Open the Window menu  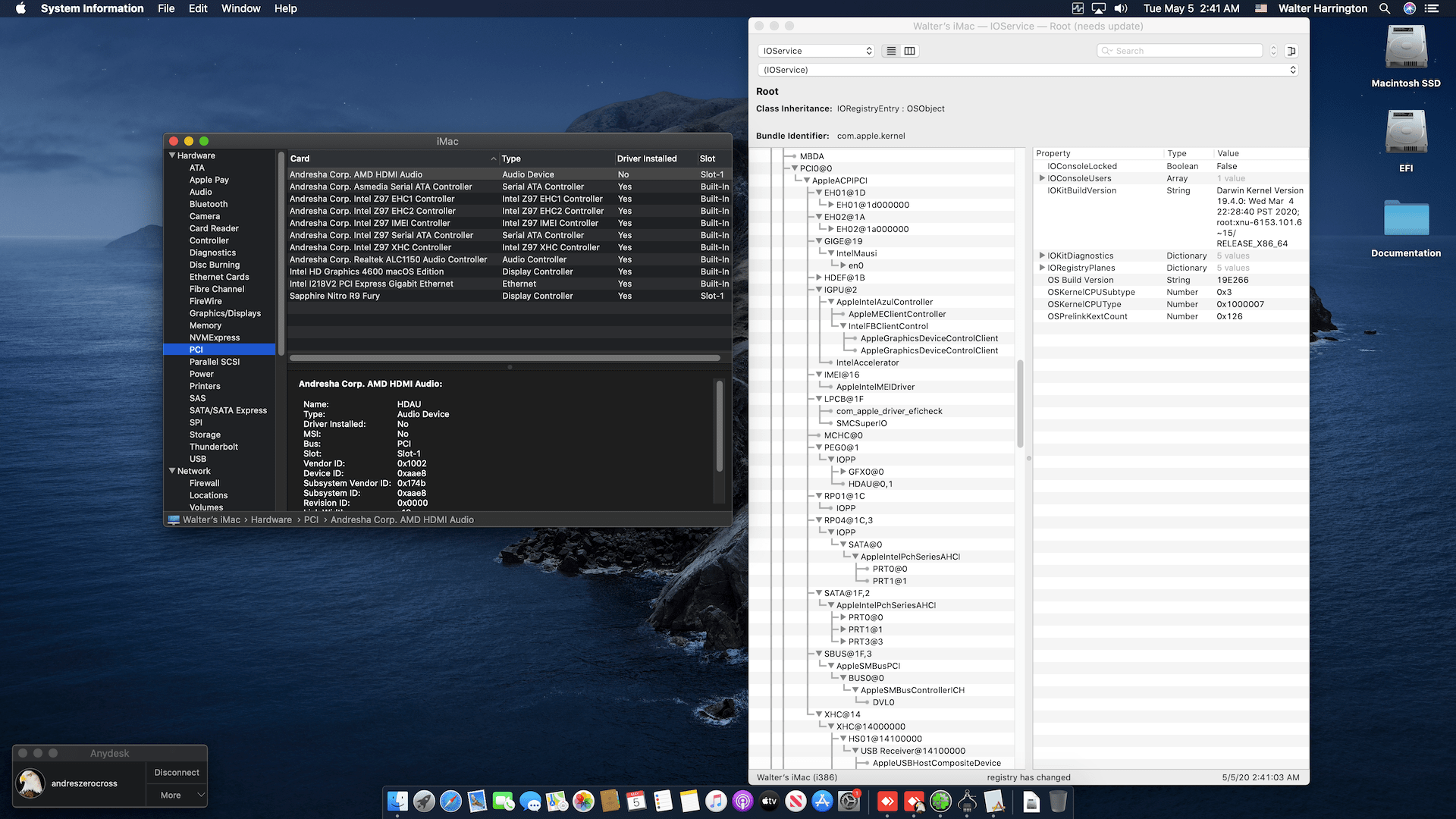click(x=240, y=8)
